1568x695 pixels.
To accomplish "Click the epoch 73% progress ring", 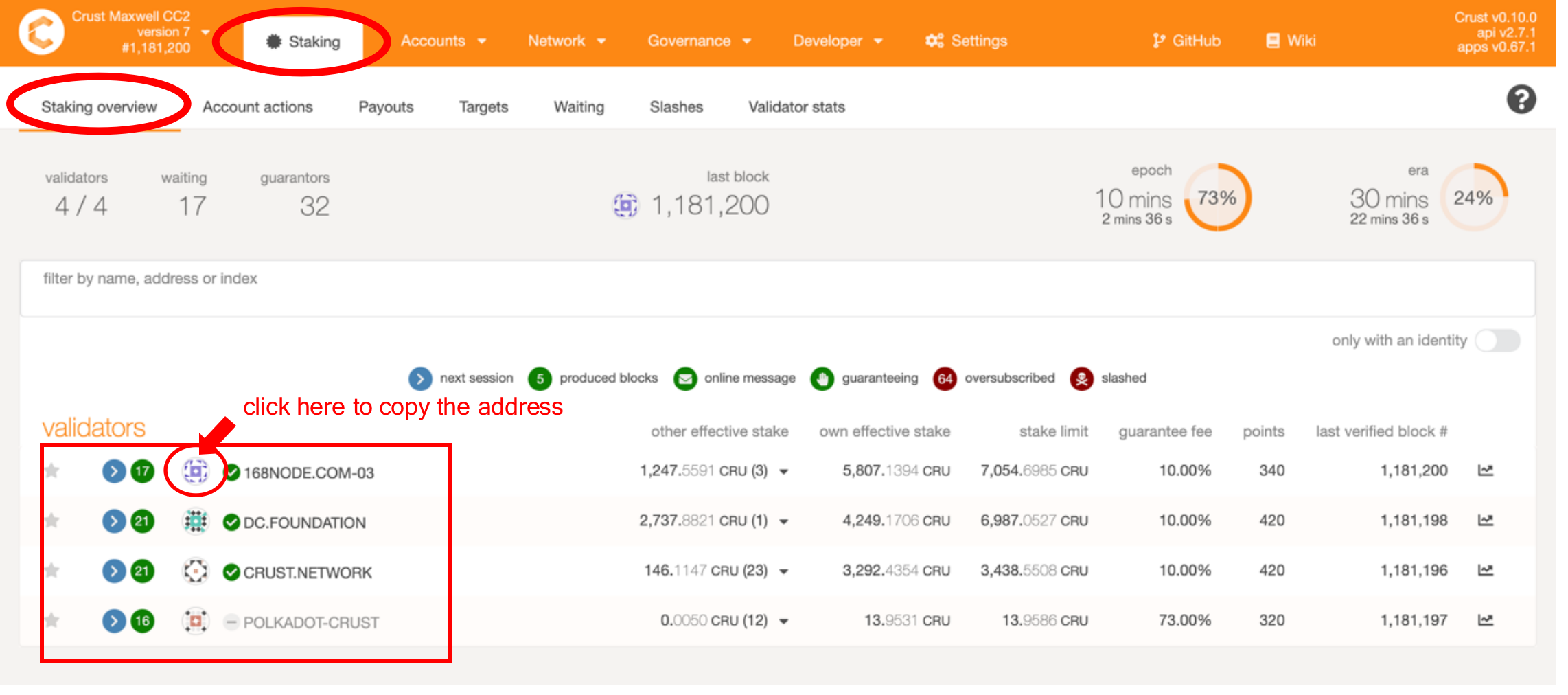I will pyautogui.click(x=1217, y=198).
